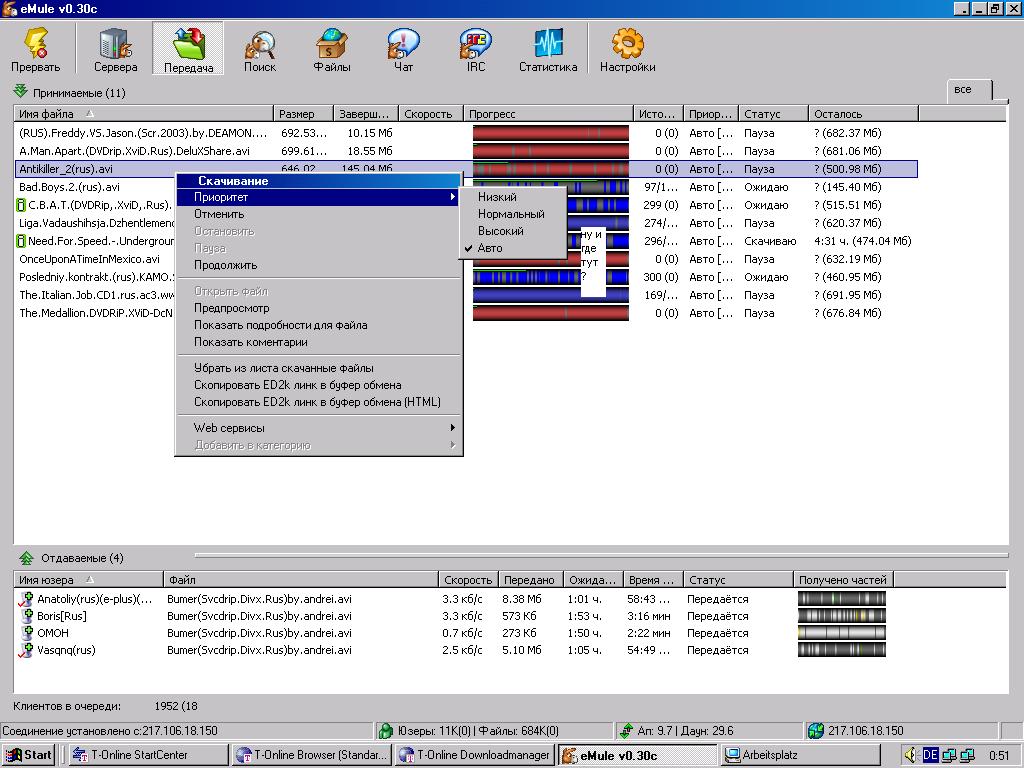The height and width of the screenshot is (768, 1024).
Task: Switch to T-Online StartCenter taskbar button
Action: coord(148,755)
